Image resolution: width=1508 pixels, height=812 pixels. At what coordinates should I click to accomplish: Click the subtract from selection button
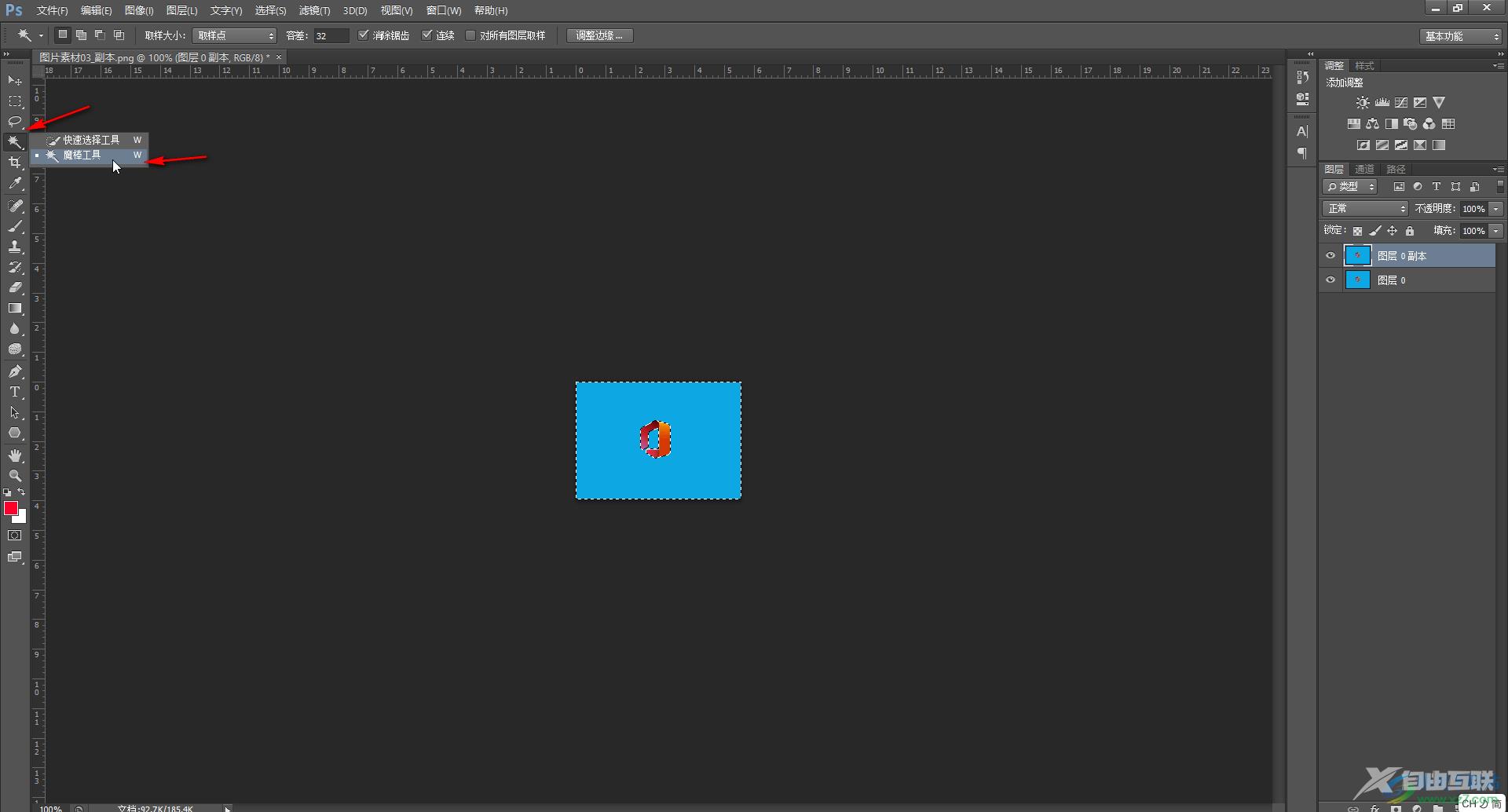(x=100, y=35)
